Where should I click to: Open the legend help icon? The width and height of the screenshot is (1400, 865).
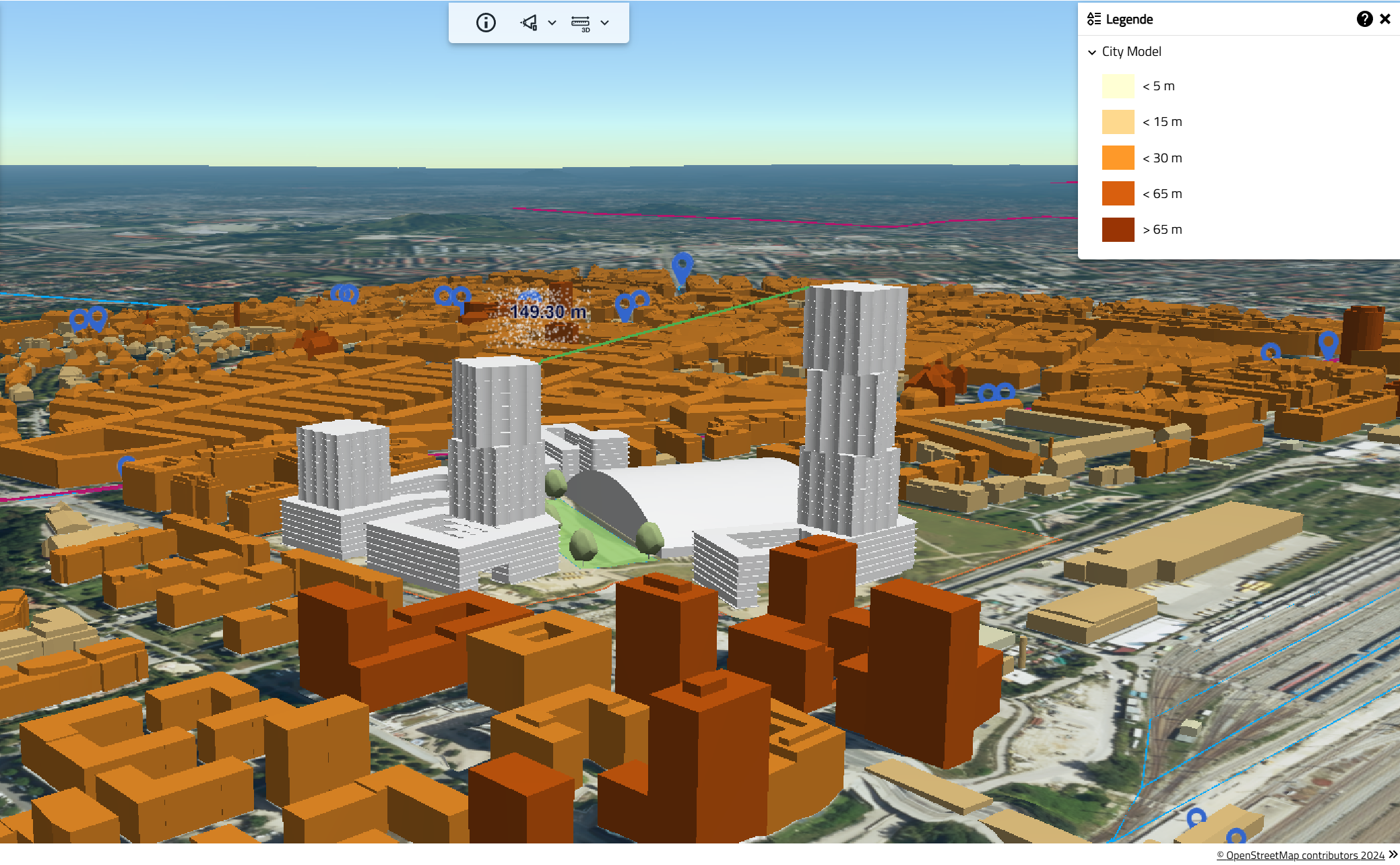click(x=1364, y=19)
